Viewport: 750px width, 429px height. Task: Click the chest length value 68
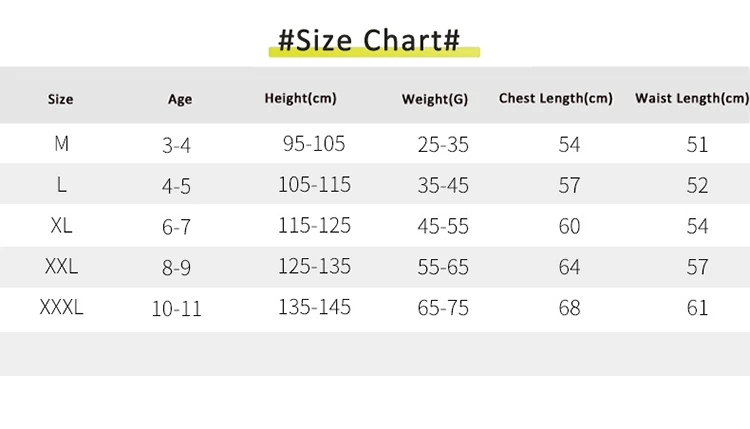click(569, 308)
